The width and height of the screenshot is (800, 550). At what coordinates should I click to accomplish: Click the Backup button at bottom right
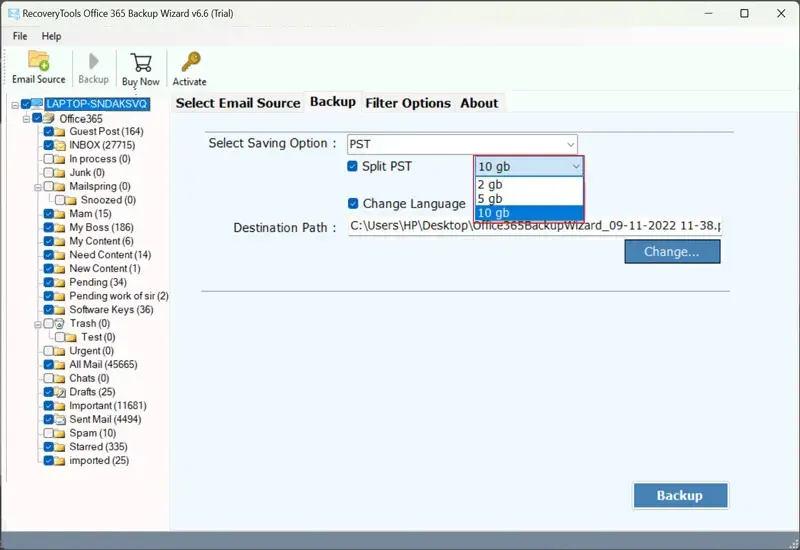tap(679, 495)
